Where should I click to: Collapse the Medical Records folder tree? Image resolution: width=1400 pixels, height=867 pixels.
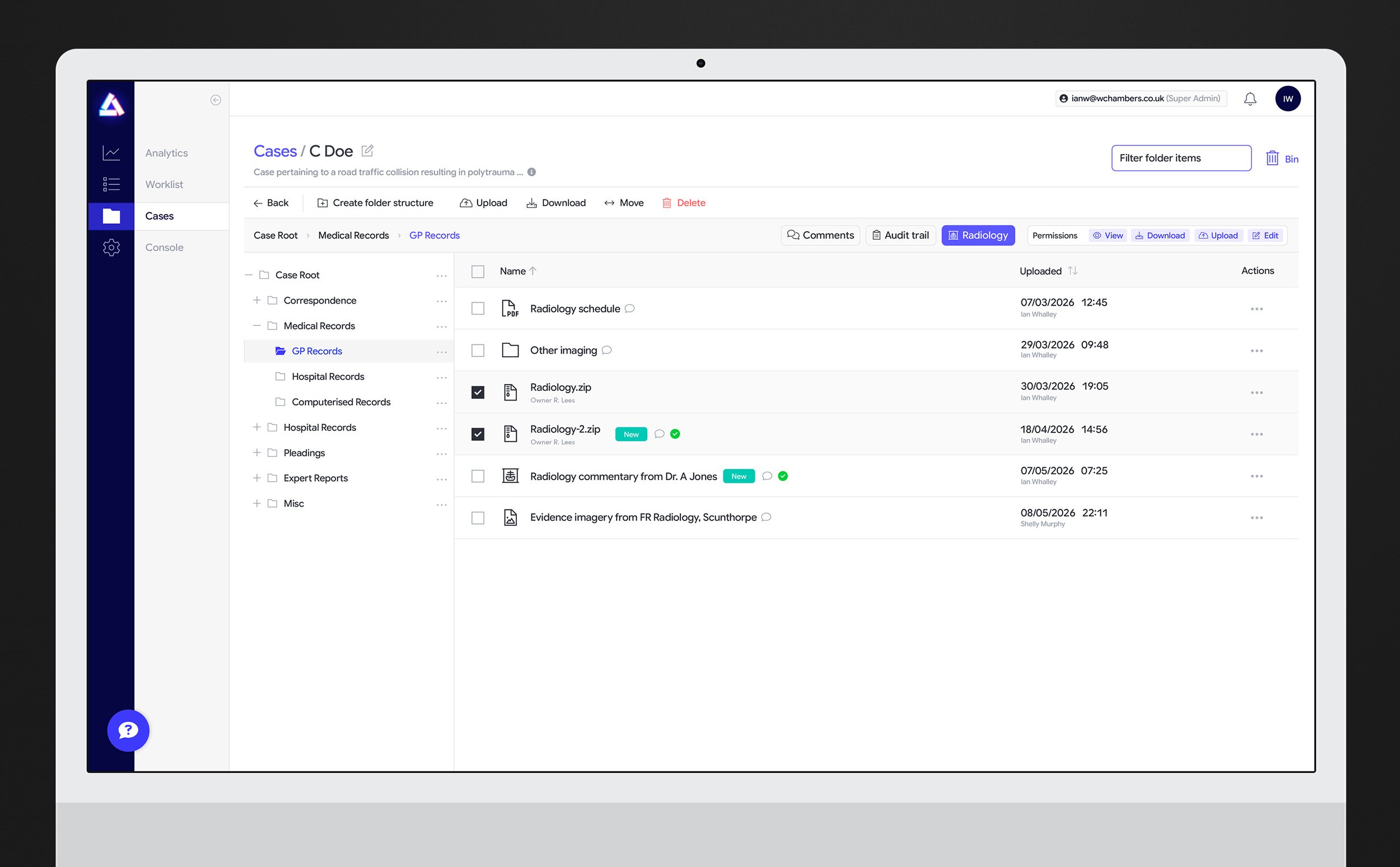[x=256, y=325]
